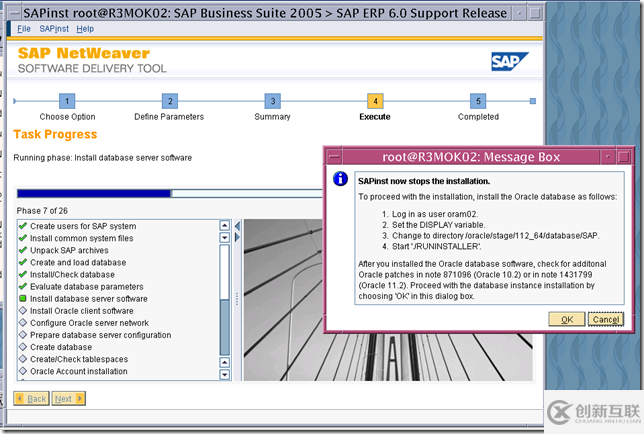
Task: Click the bottom scroll down arrow of task list
Action: (225, 374)
